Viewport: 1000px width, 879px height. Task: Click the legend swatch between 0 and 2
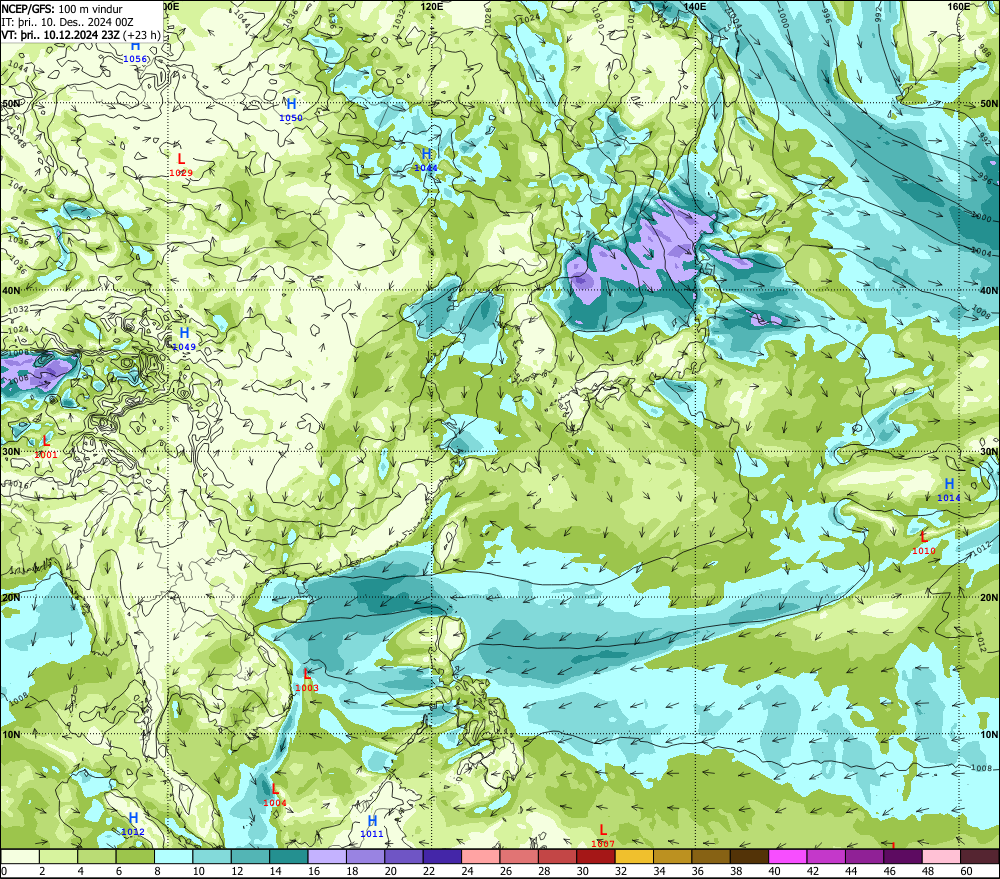[20, 856]
